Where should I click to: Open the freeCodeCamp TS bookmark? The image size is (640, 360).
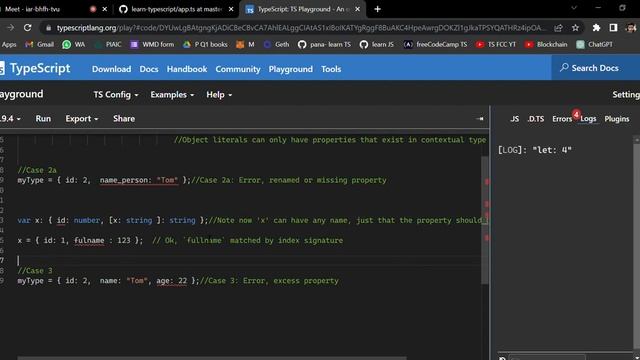pyautogui.click(x=436, y=44)
